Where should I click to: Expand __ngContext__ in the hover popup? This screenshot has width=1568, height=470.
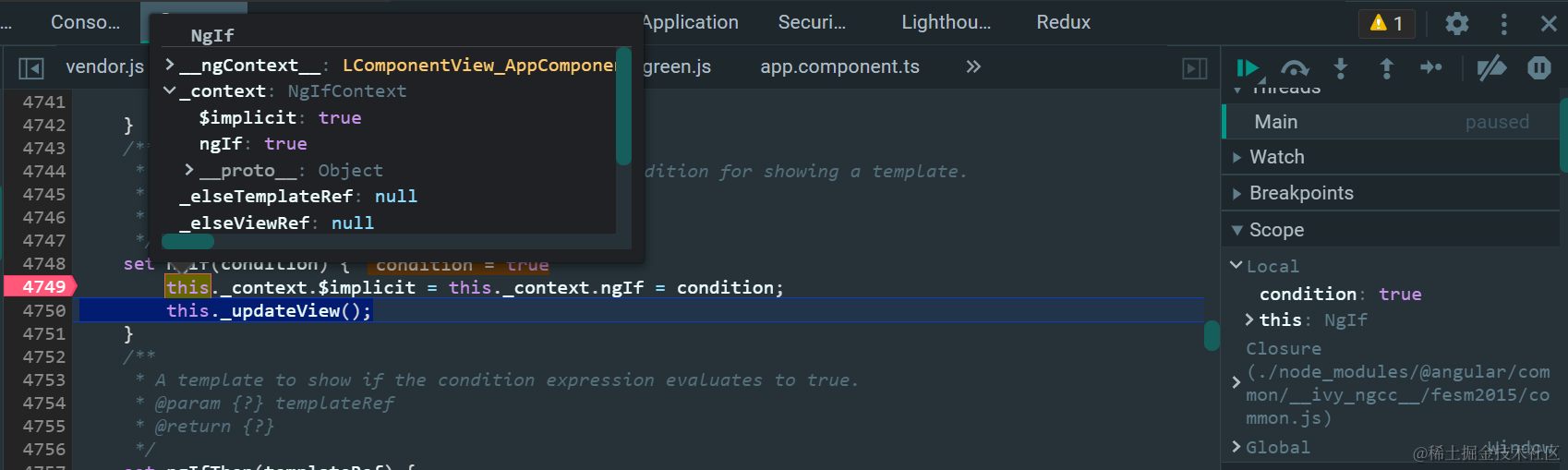170,65
